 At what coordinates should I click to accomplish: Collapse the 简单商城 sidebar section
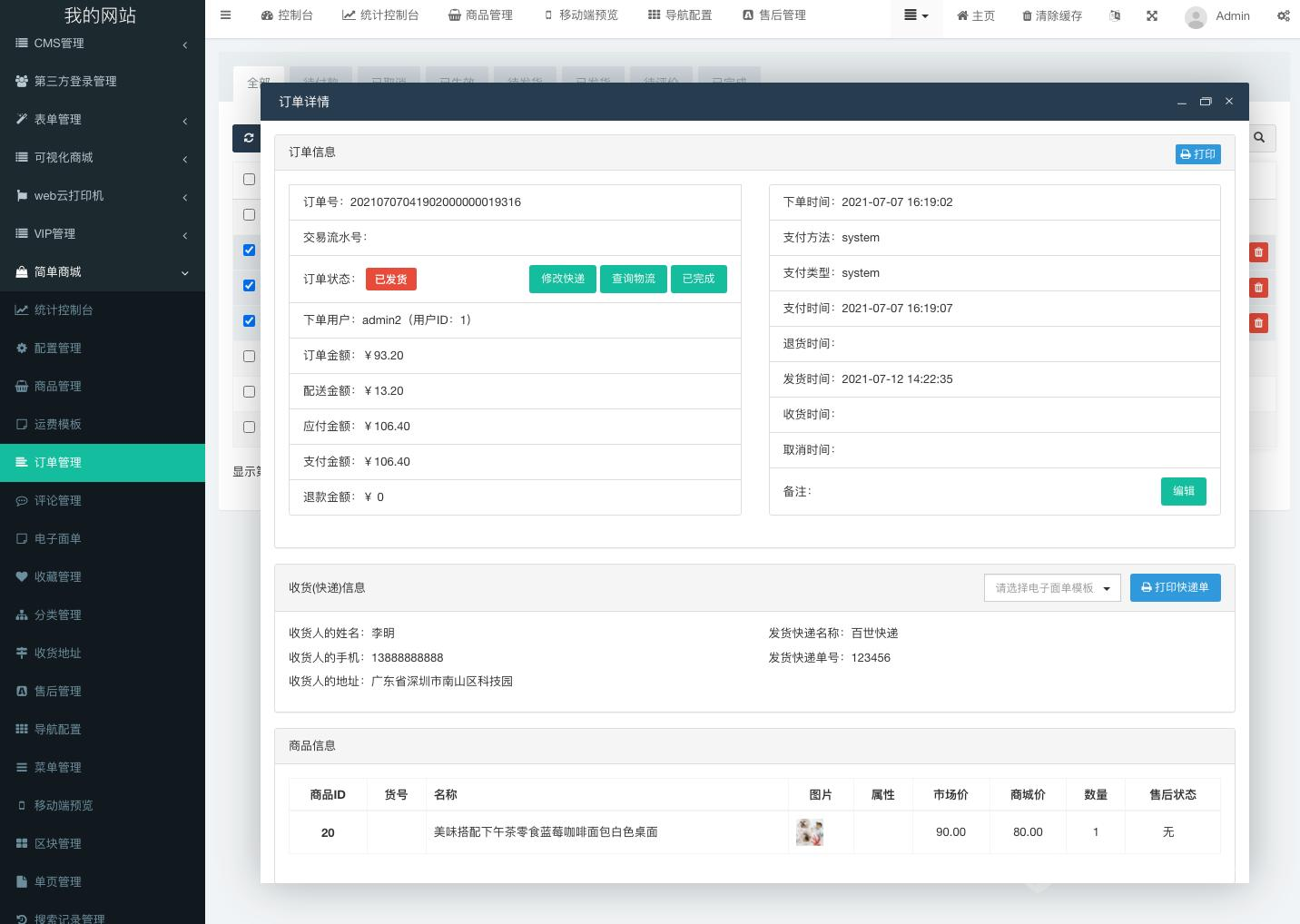[100, 271]
